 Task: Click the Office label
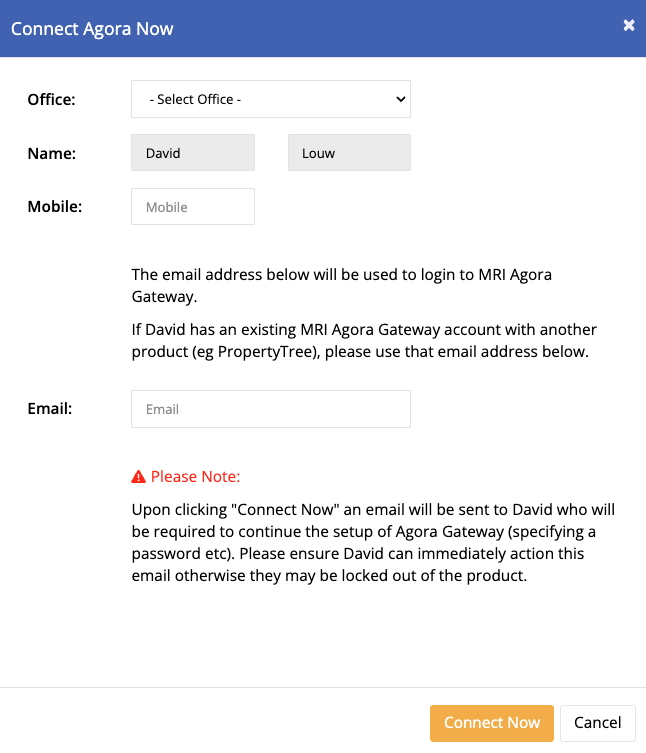pyautogui.click(x=51, y=99)
